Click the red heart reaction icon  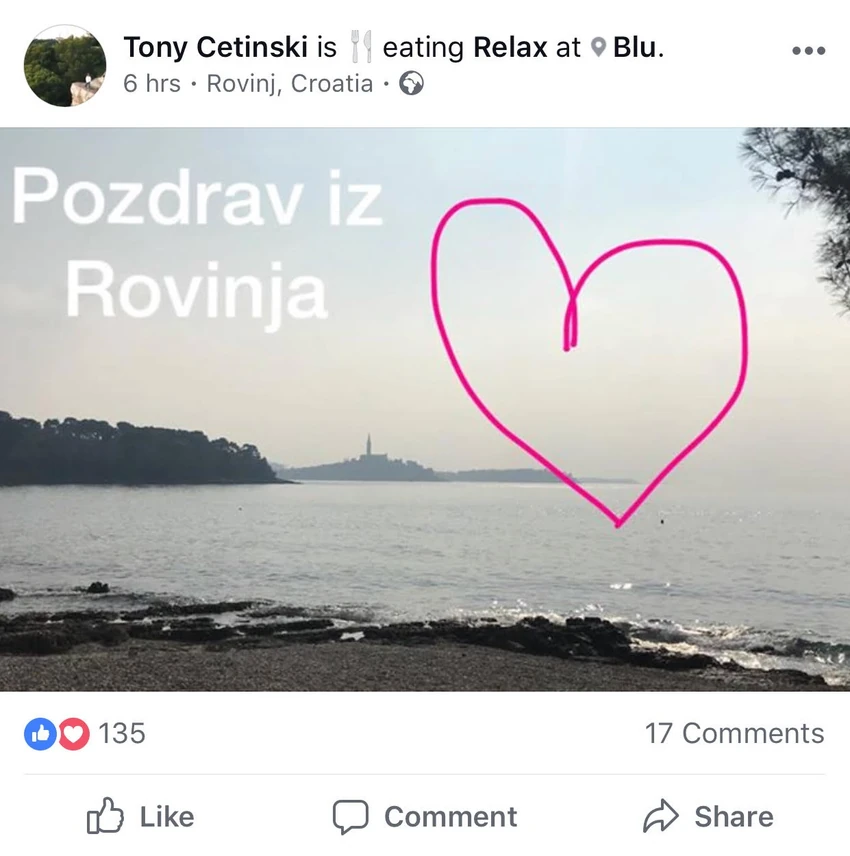point(73,733)
